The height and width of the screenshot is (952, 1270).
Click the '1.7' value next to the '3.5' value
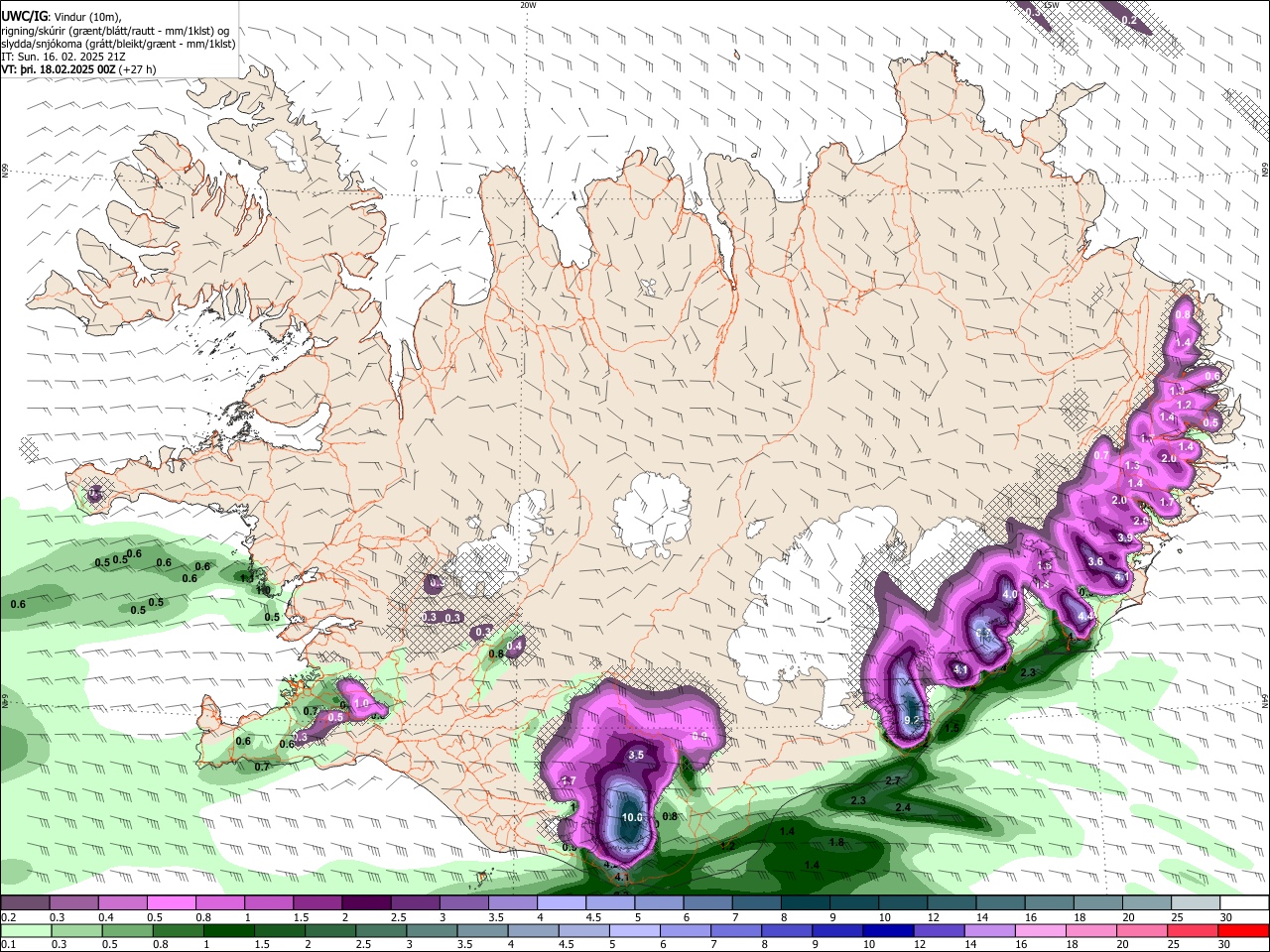click(x=569, y=781)
